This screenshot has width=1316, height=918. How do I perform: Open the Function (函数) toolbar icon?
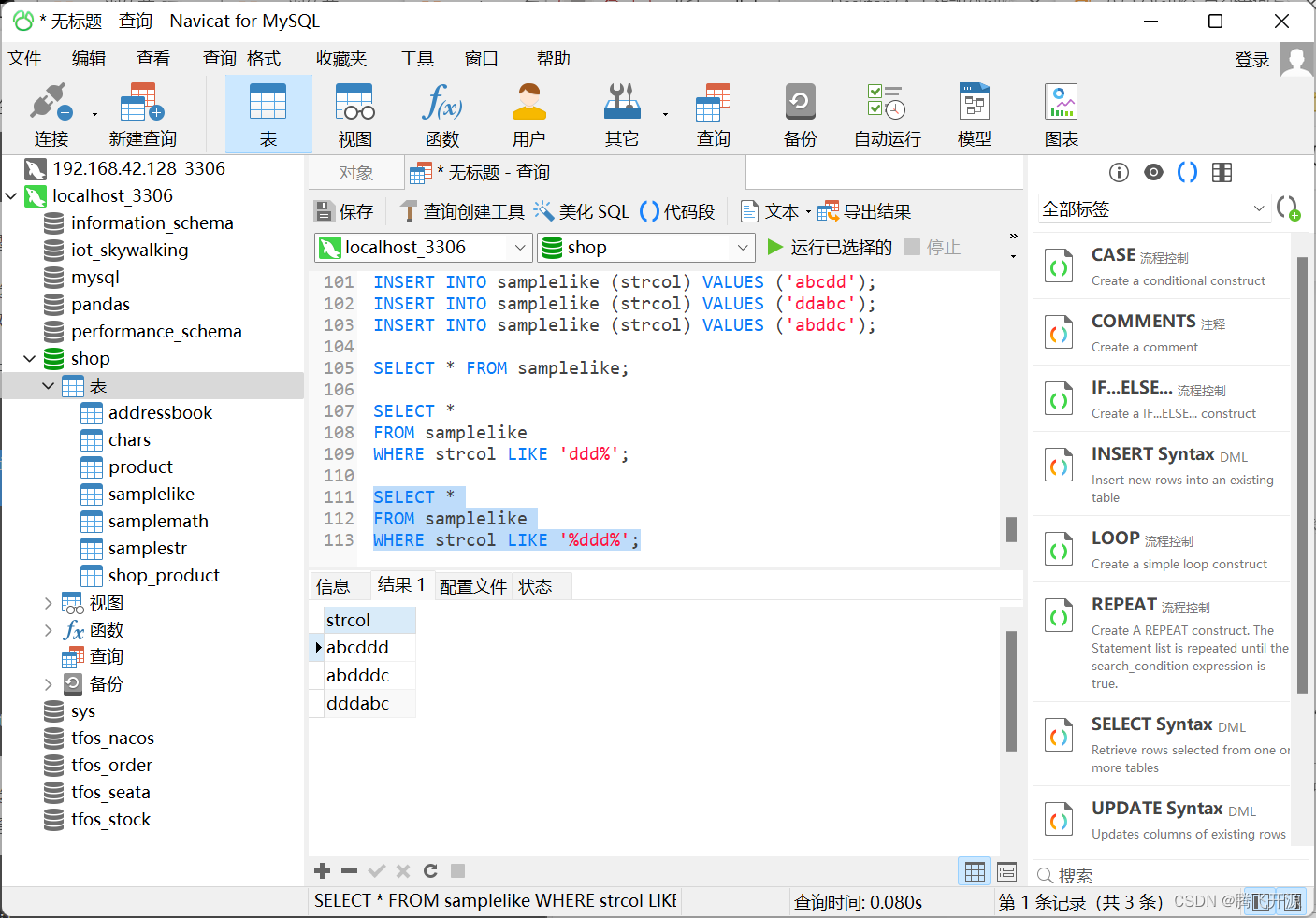(442, 114)
